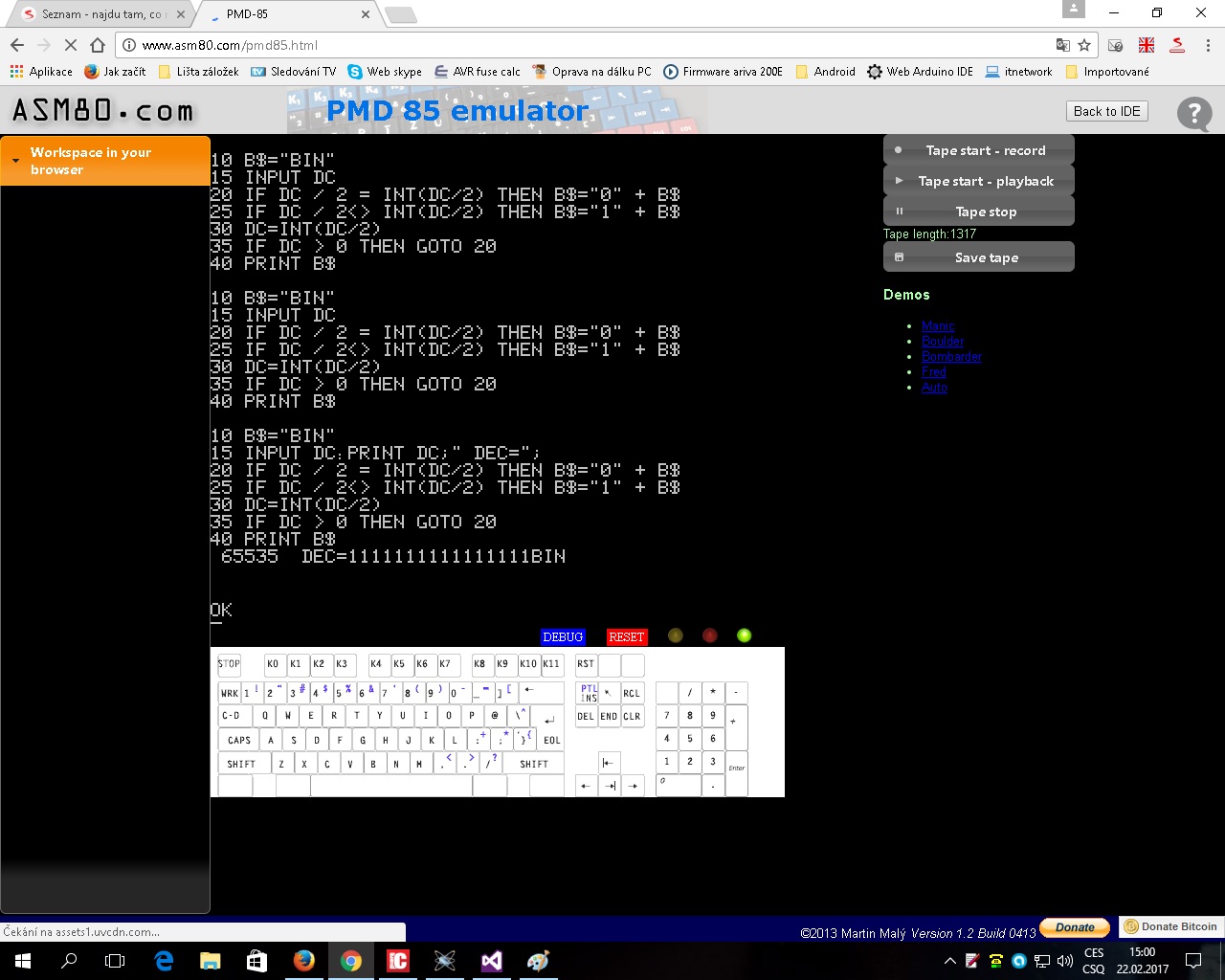Open Firefox from the taskbar
Image resolution: width=1225 pixels, height=980 pixels.
[x=304, y=960]
